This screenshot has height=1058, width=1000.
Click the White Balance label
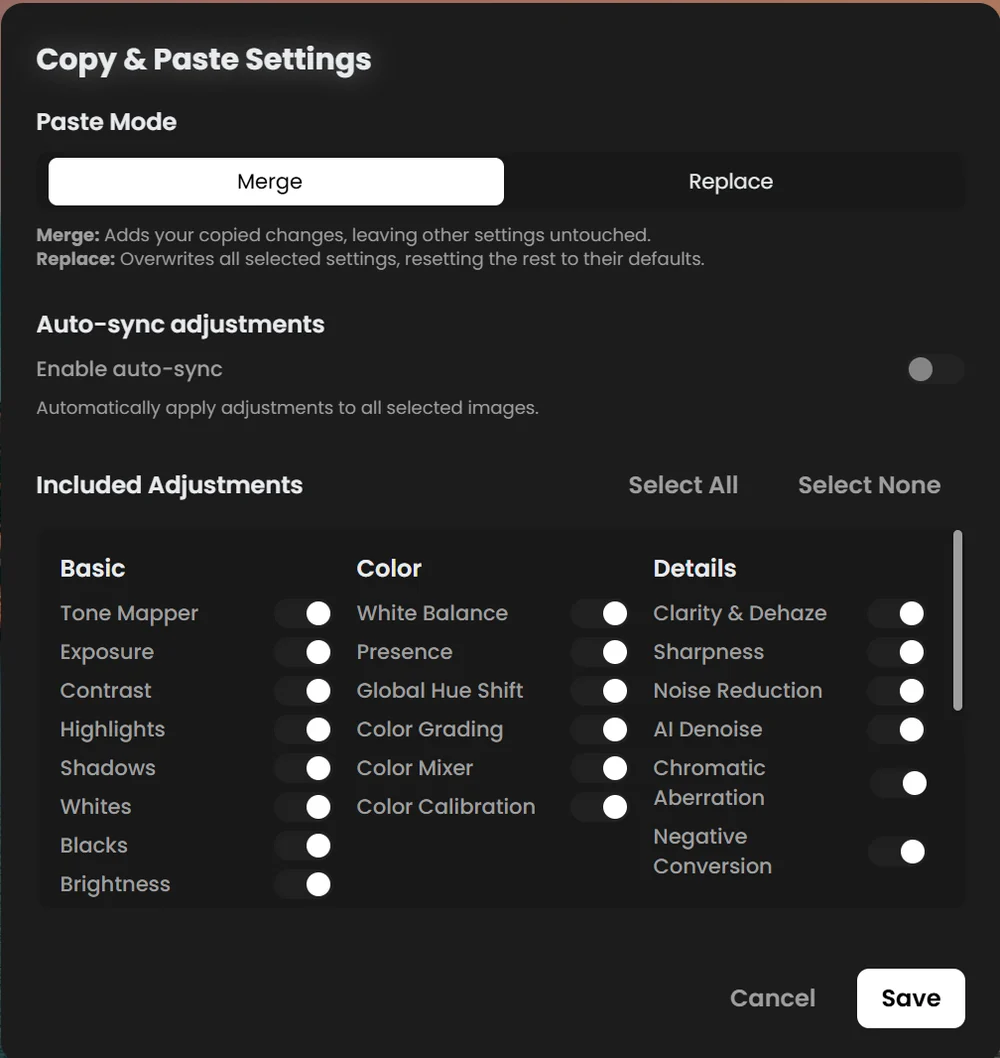(x=432, y=613)
